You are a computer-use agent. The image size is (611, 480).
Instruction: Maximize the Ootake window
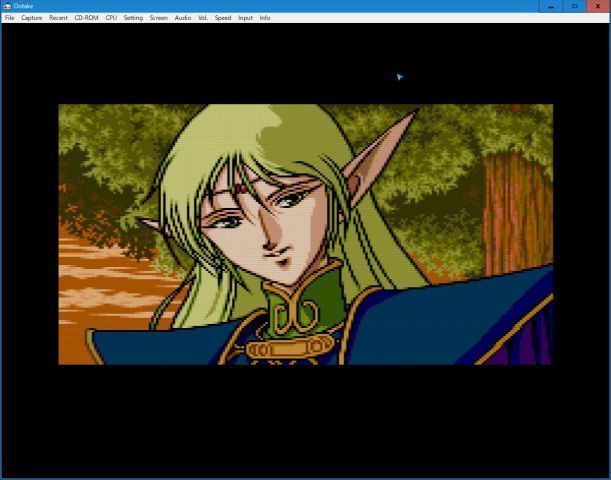[574, 6]
